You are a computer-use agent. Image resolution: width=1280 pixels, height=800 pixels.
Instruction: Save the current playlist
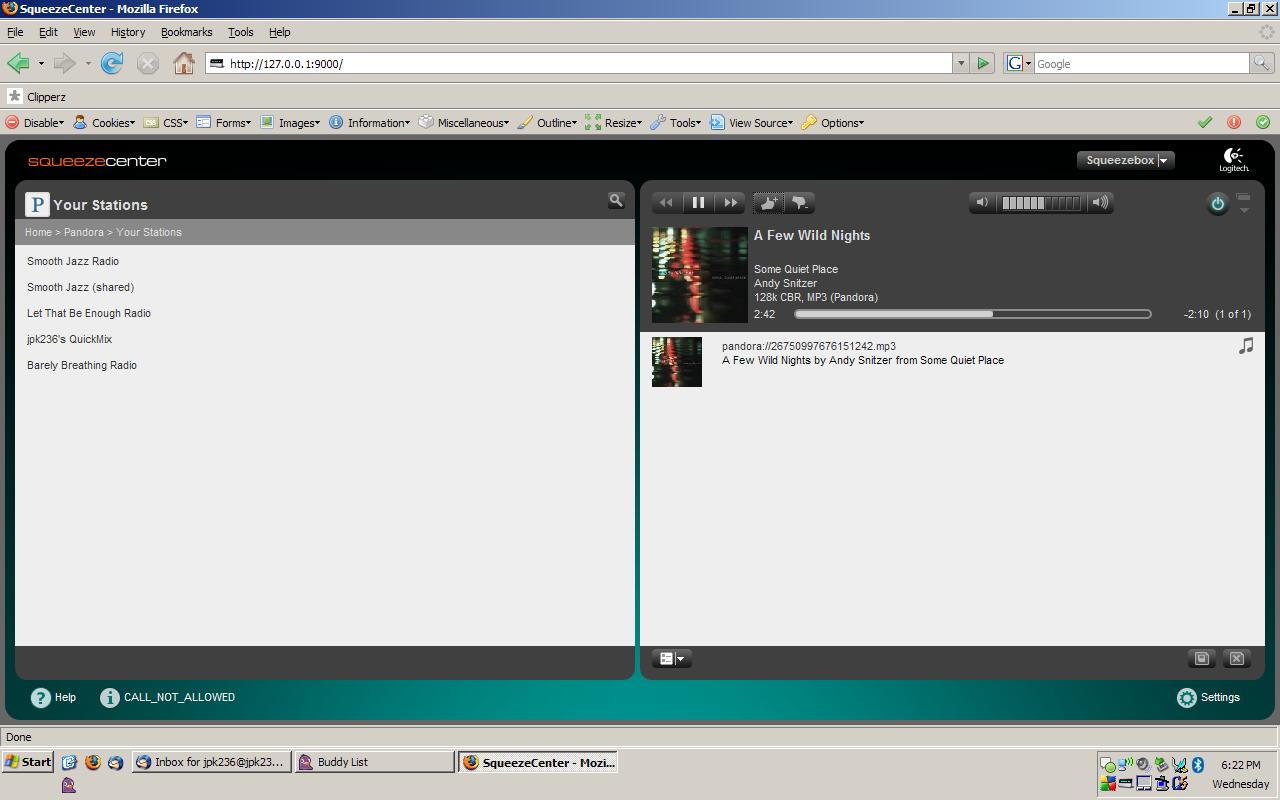tap(1202, 658)
